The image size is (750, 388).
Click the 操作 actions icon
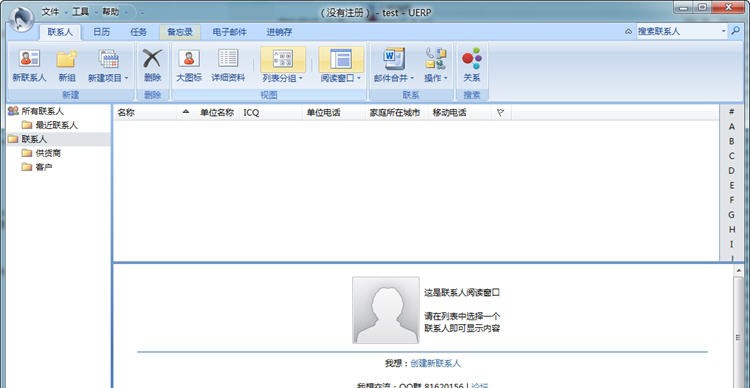(436, 59)
